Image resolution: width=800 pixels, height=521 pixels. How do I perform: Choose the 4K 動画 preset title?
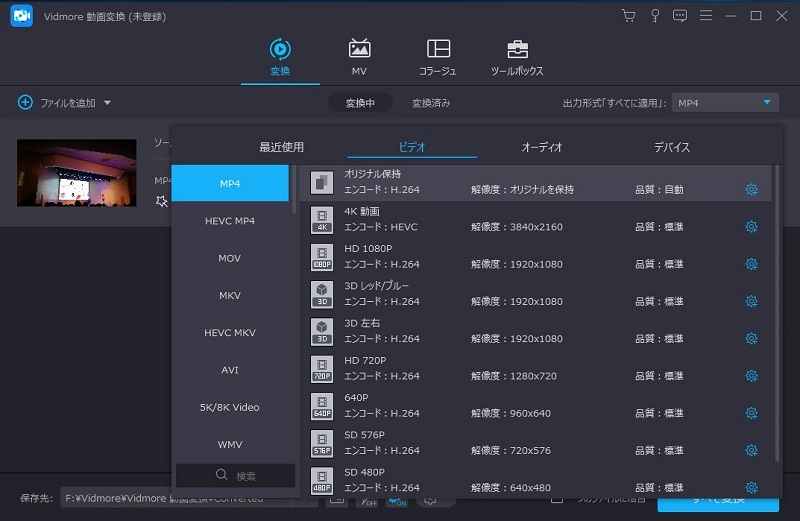click(362, 211)
